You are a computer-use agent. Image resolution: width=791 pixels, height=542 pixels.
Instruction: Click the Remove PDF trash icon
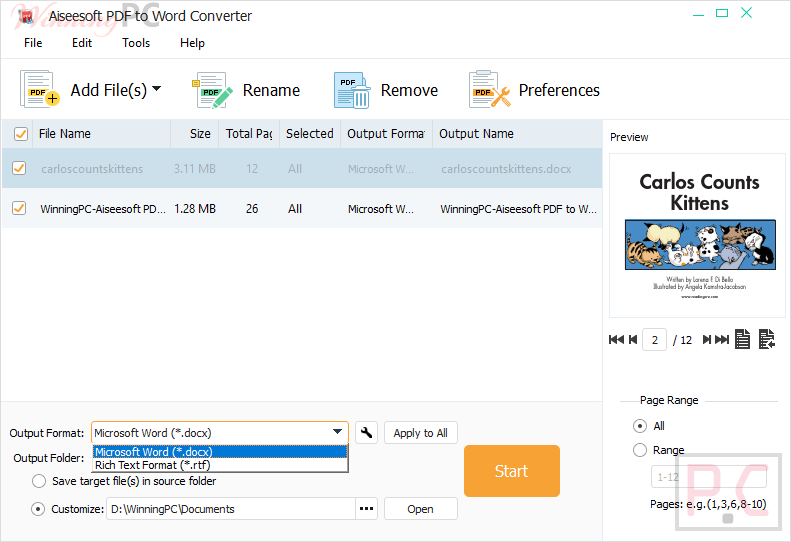coord(352,90)
